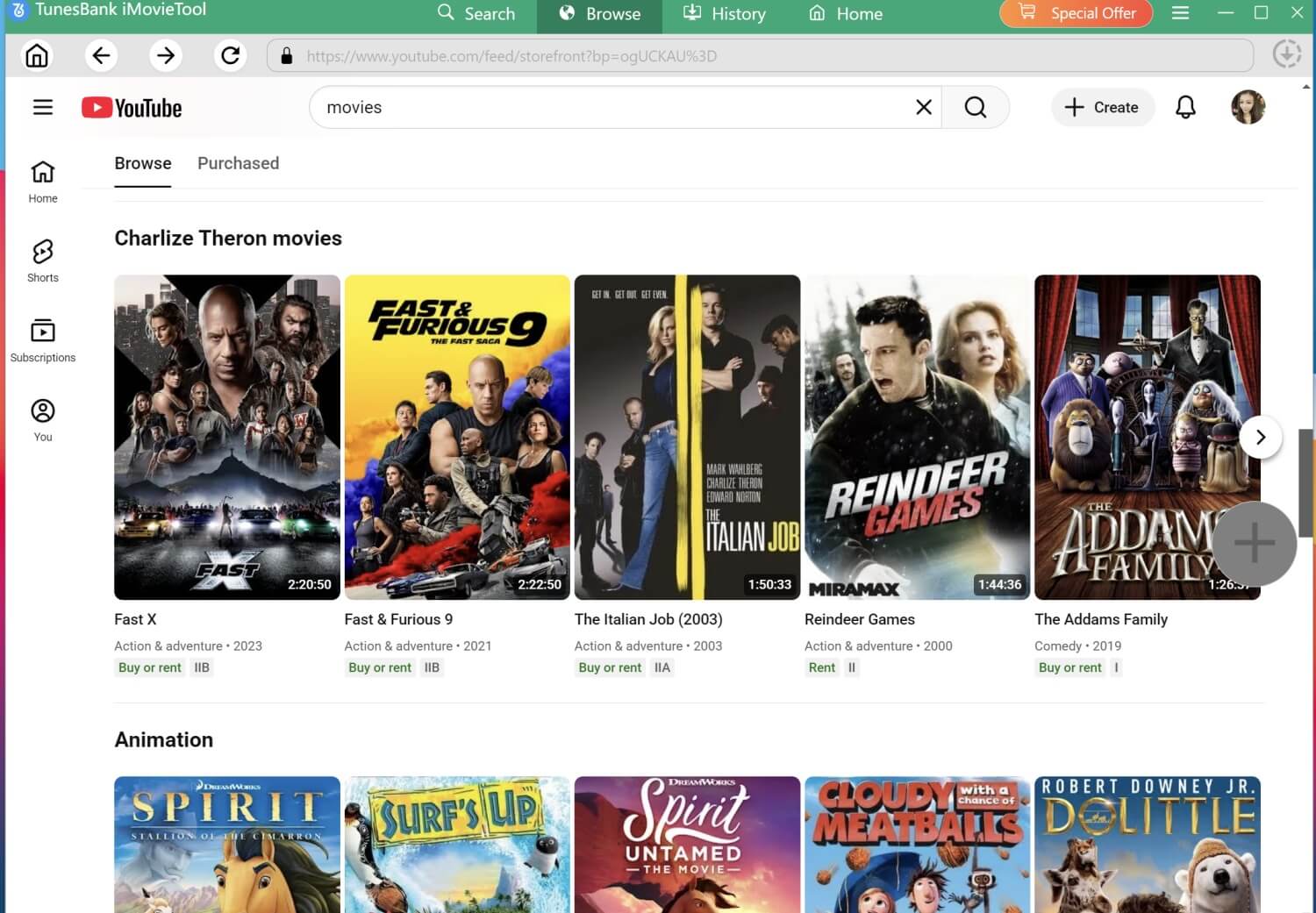This screenshot has width=1316, height=913.
Task: Click the magnifier search button on YouTube
Action: (x=975, y=107)
